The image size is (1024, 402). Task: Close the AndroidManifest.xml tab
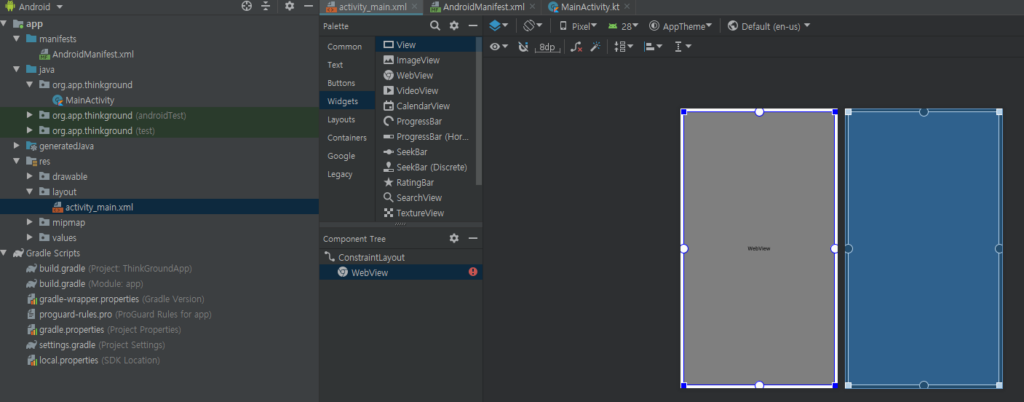coord(533,7)
